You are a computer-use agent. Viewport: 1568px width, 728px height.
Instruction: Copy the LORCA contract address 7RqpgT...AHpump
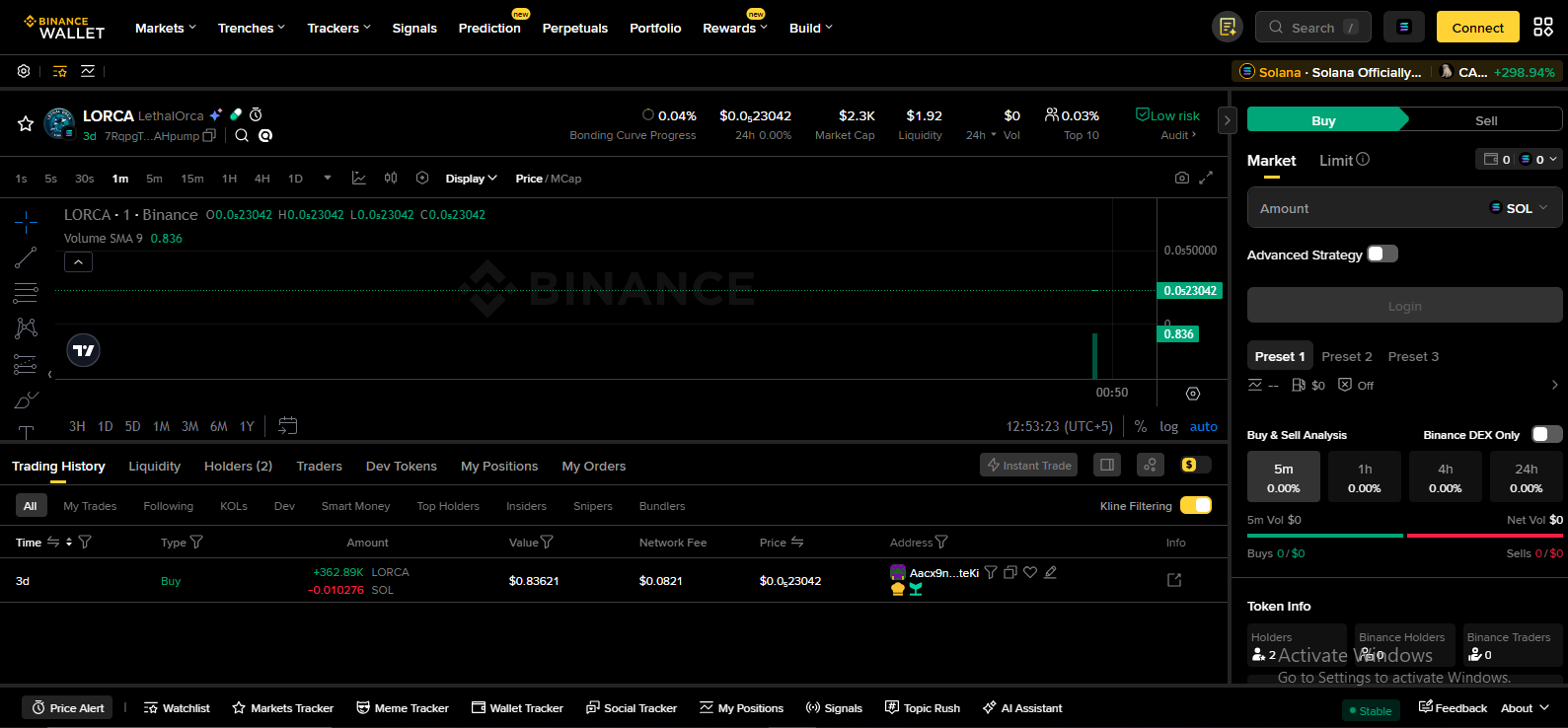[209, 136]
